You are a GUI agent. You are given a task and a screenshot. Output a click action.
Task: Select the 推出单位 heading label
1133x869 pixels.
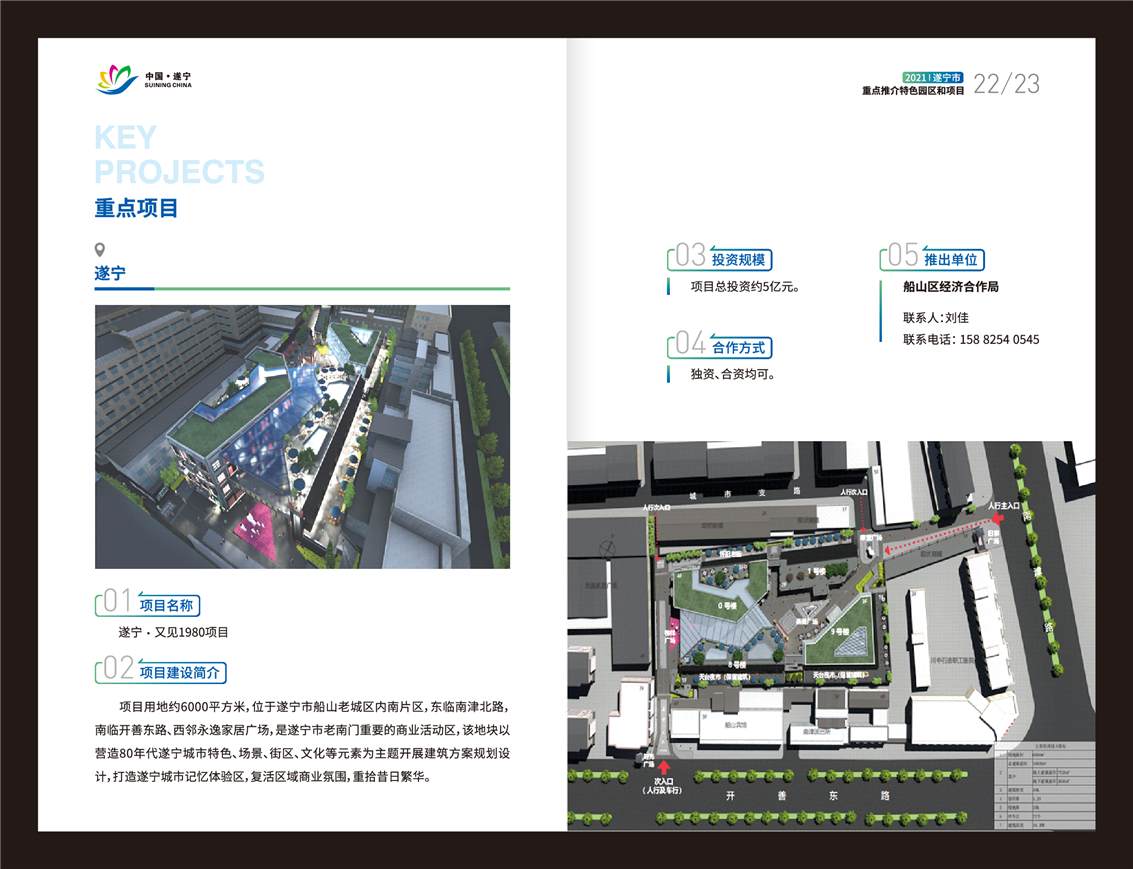[950, 260]
